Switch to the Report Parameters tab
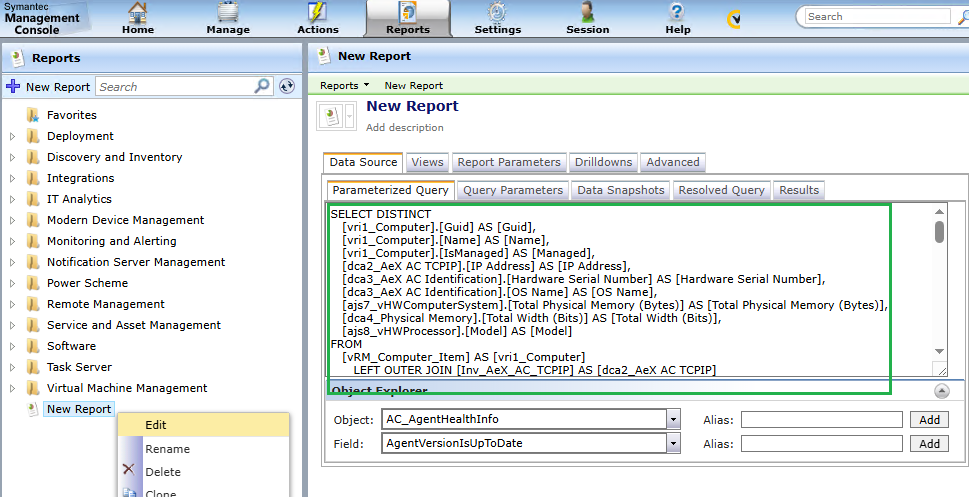 pyautogui.click(x=509, y=162)
